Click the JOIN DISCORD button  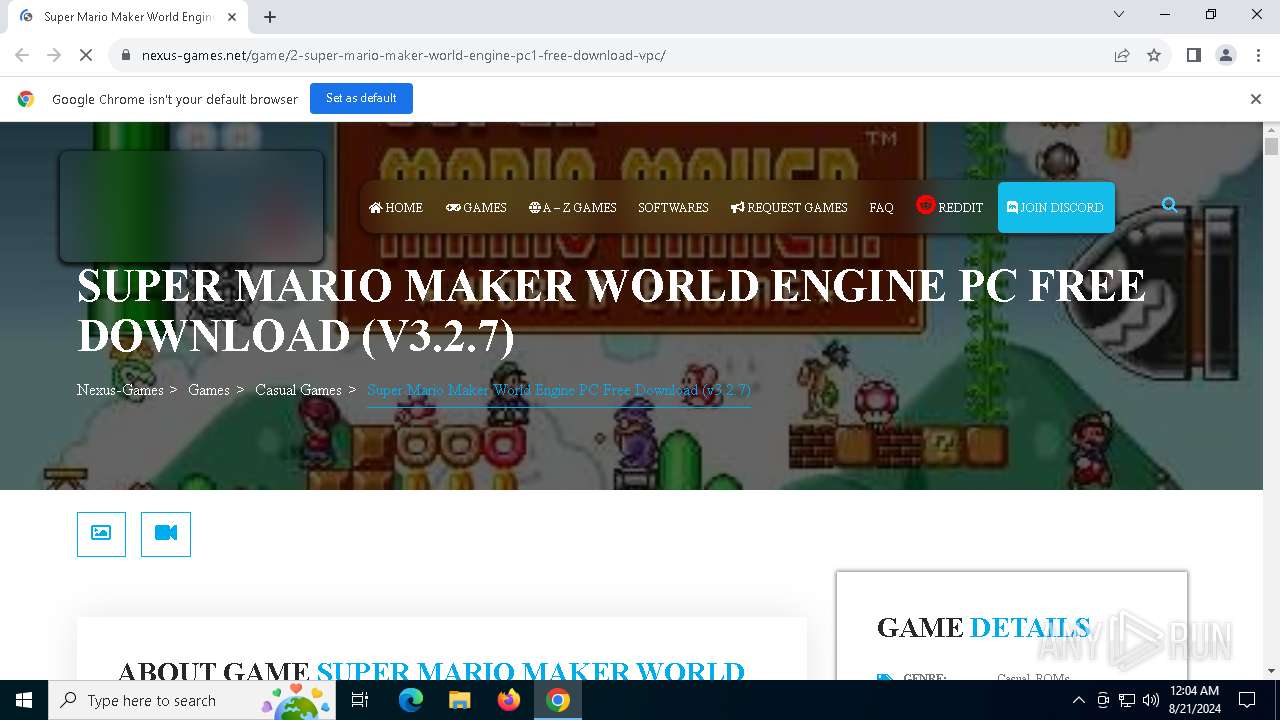tap(1056, 207)
